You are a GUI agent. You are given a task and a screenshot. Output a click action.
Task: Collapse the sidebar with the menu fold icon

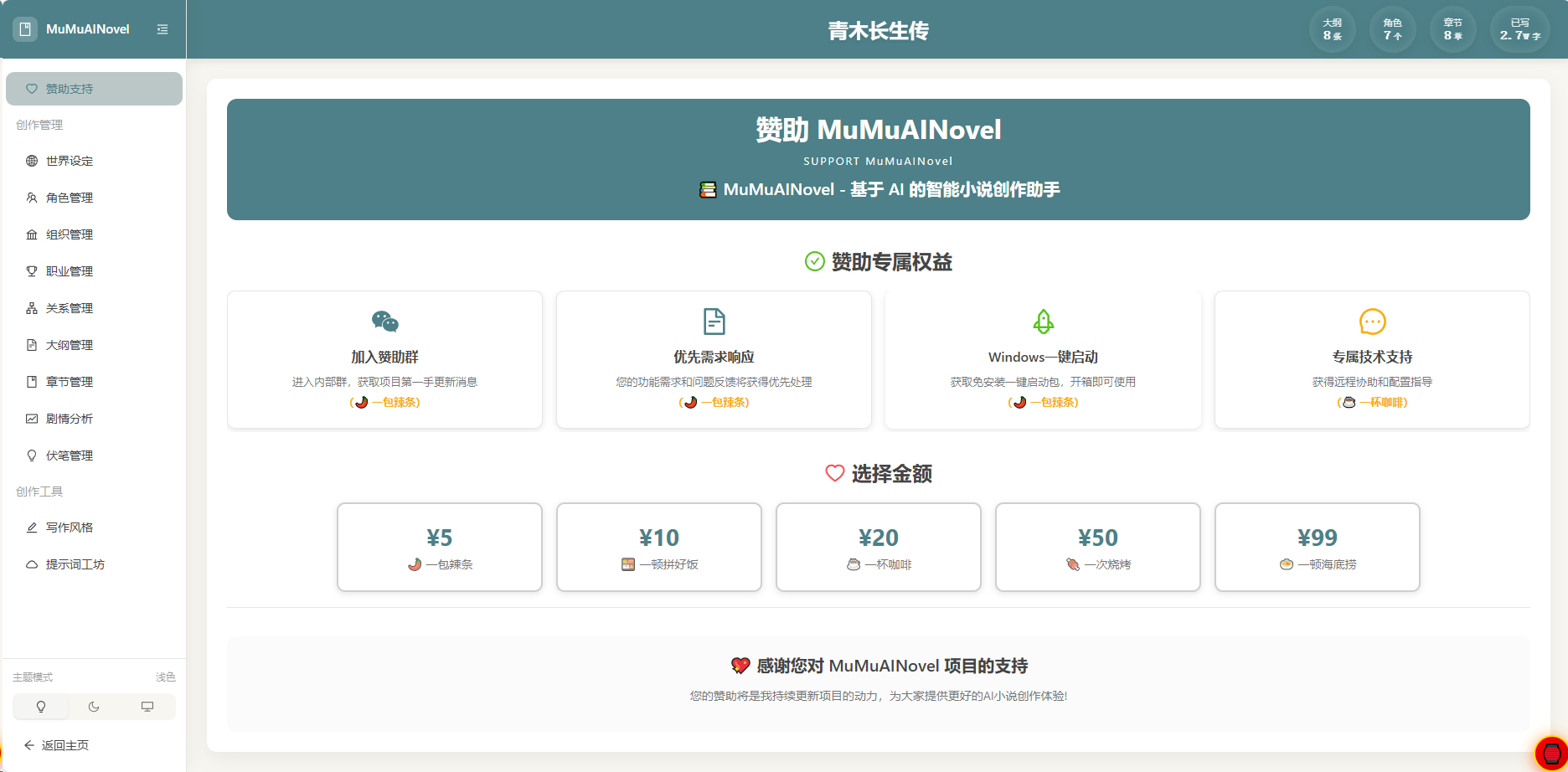[x=162, y=29]
